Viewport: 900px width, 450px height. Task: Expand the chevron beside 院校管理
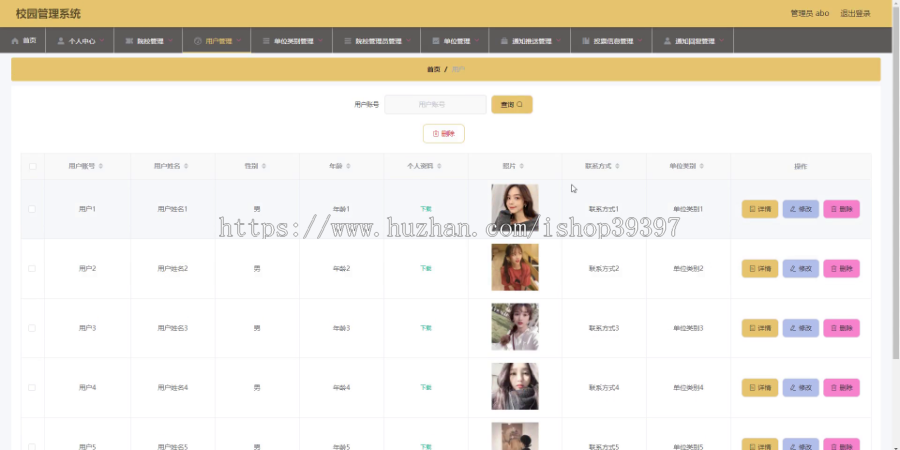[x=170, y=41]
